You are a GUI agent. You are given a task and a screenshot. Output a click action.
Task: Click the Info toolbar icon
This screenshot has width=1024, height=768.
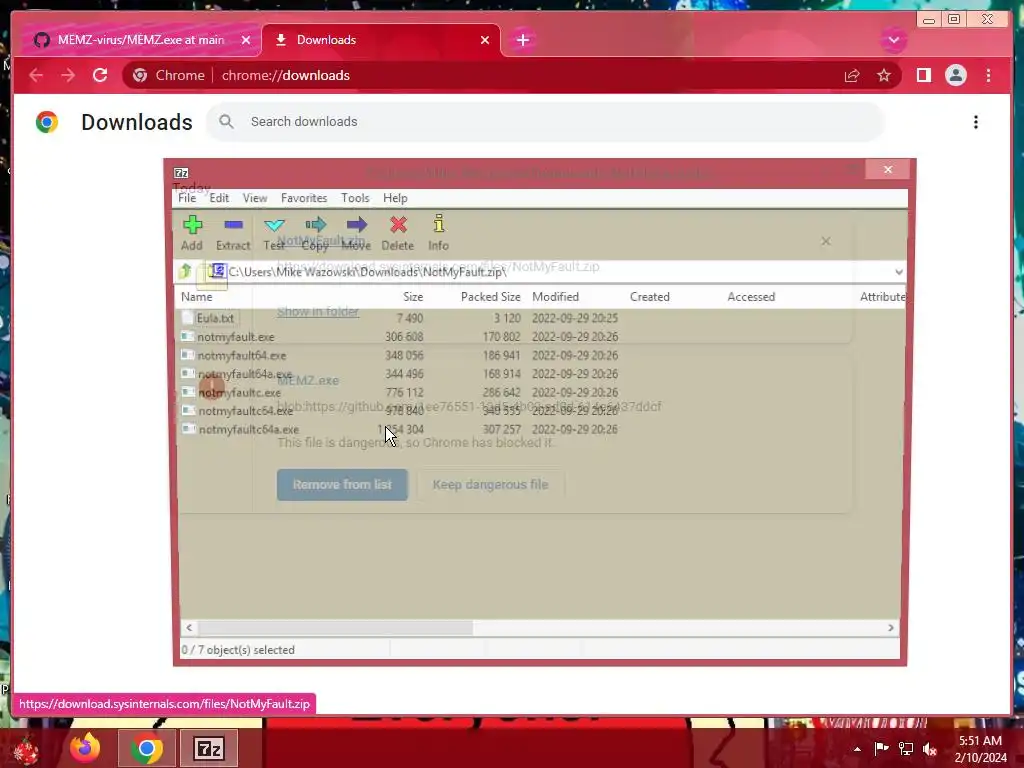pos(438,233)
